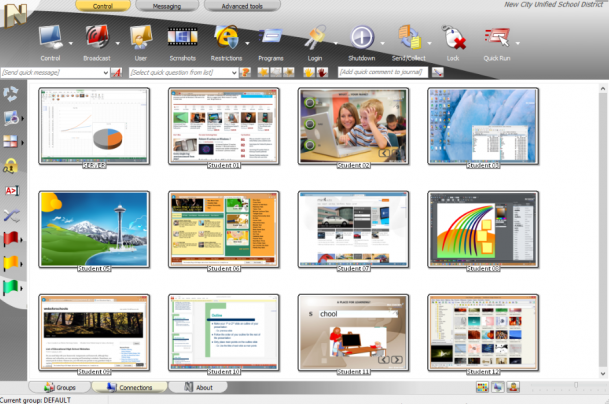
Task: Click the red A> text sidebar icon
Action: (12, 191)
